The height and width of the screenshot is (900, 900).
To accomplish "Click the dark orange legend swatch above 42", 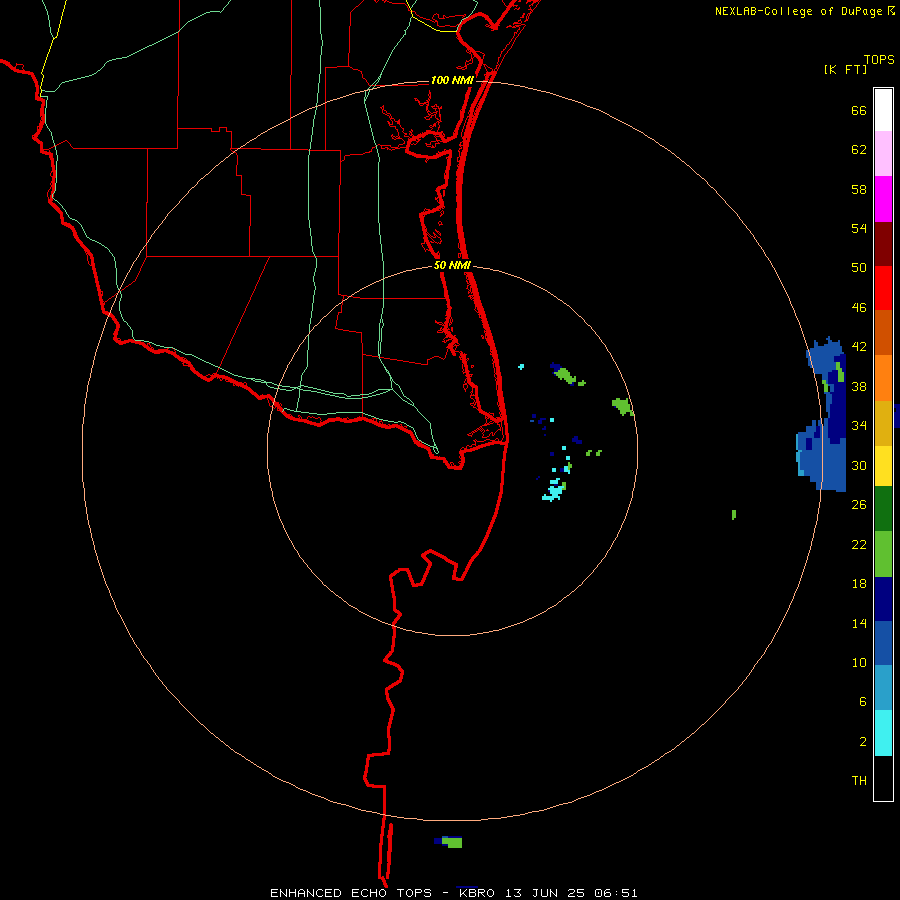I will (x=883, y=332).
